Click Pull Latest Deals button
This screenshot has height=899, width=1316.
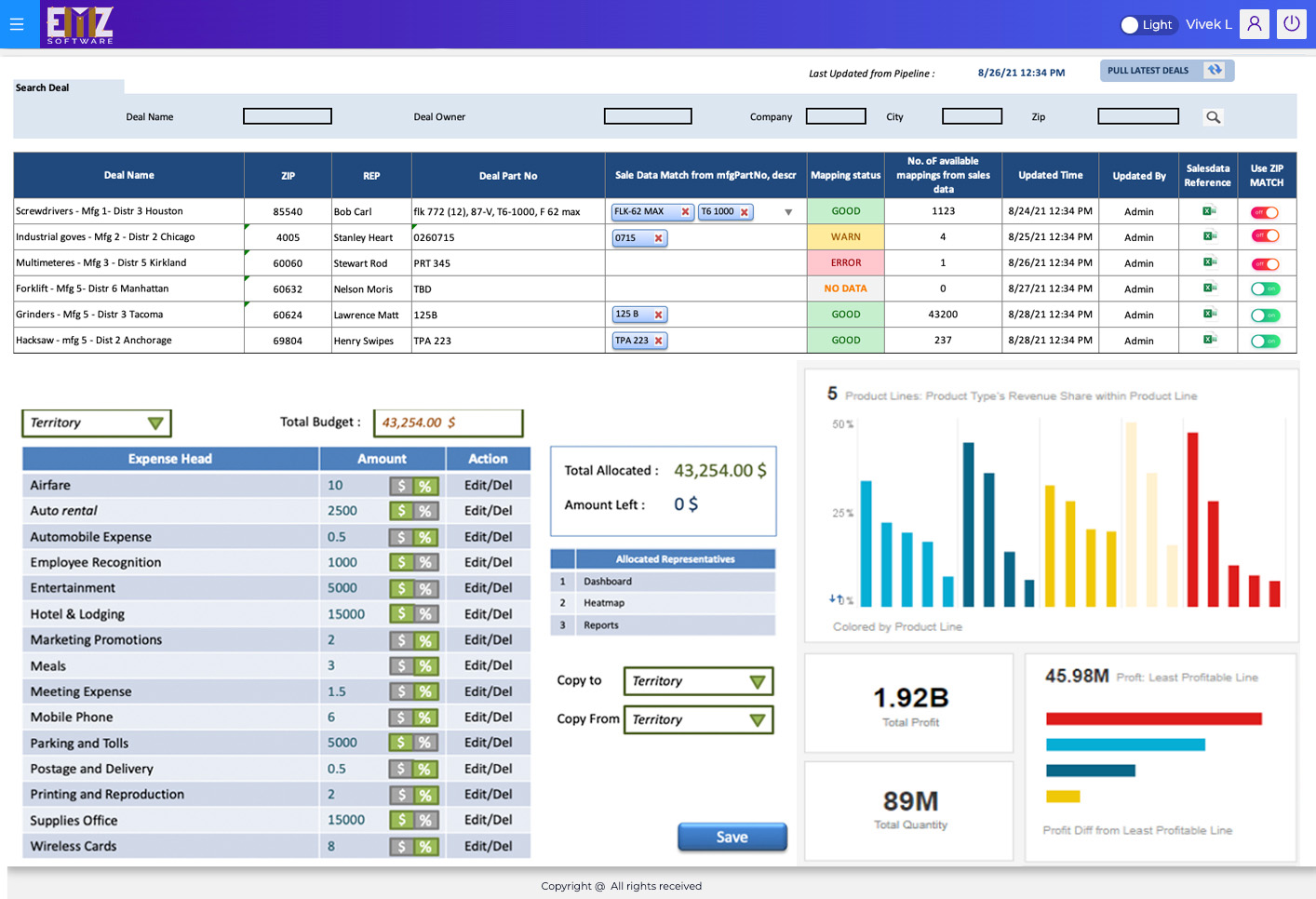[1166, 71]
